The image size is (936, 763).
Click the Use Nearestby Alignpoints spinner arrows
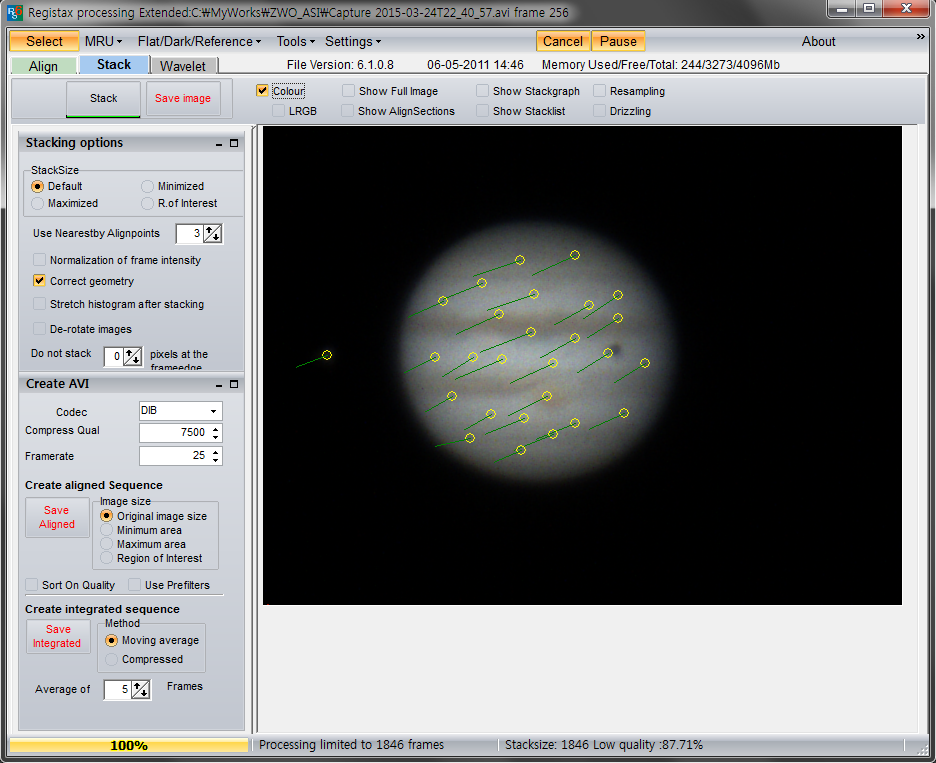pyautogui.click(x=213, y=233)
